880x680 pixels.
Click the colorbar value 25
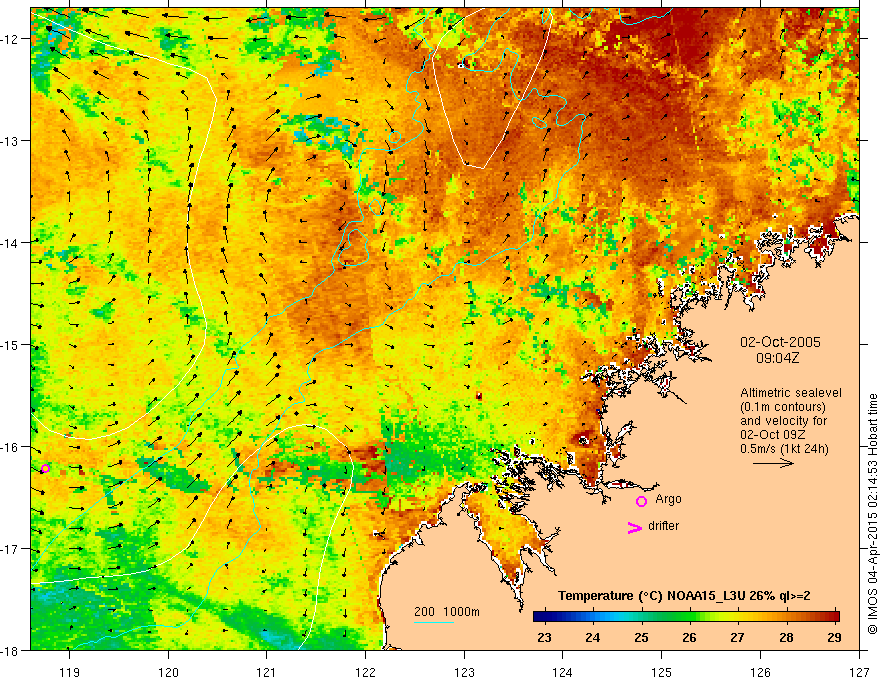641,637
